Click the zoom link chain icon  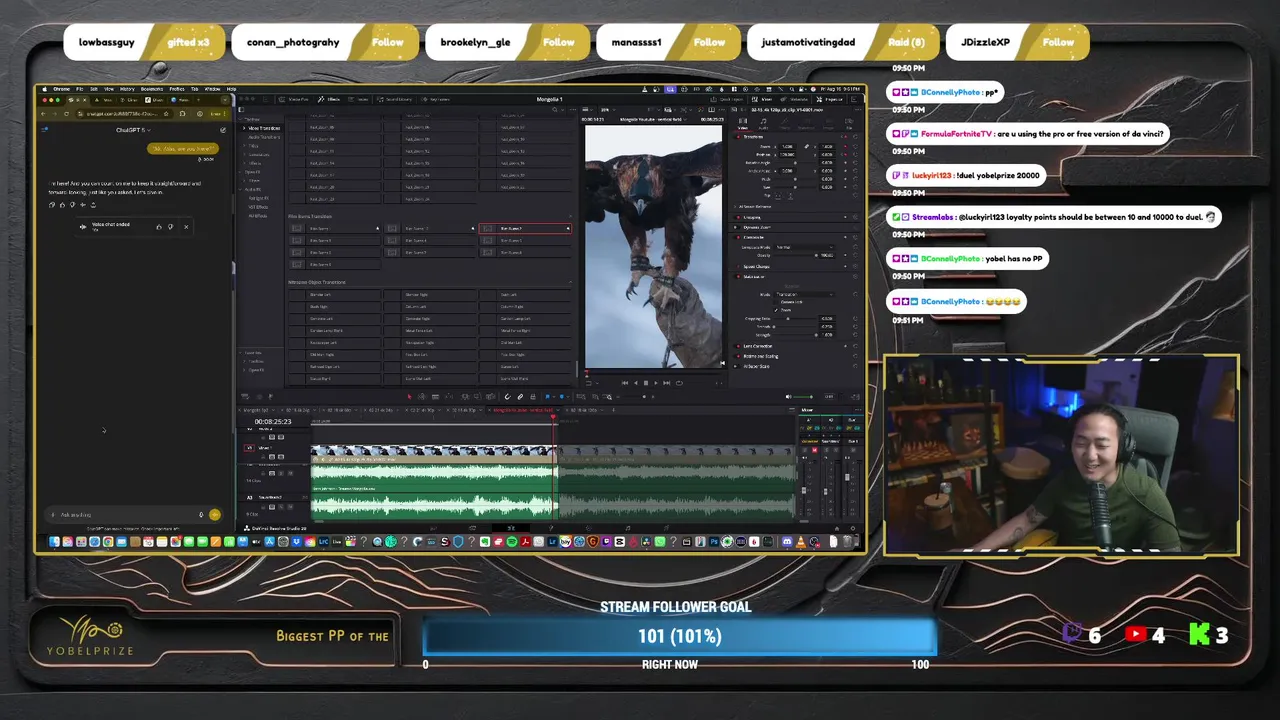806,146
